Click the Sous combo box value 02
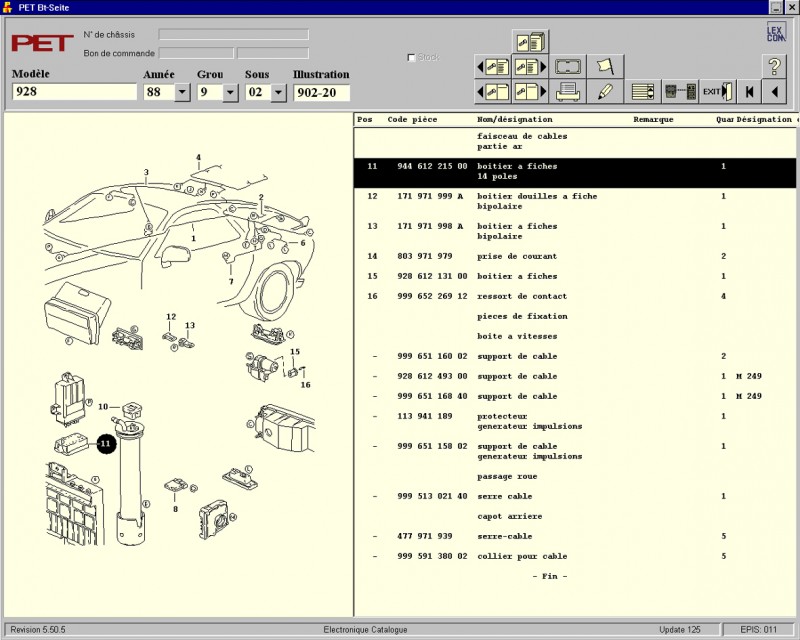This screenshot has width=800, height=640. tap(258, 92)
